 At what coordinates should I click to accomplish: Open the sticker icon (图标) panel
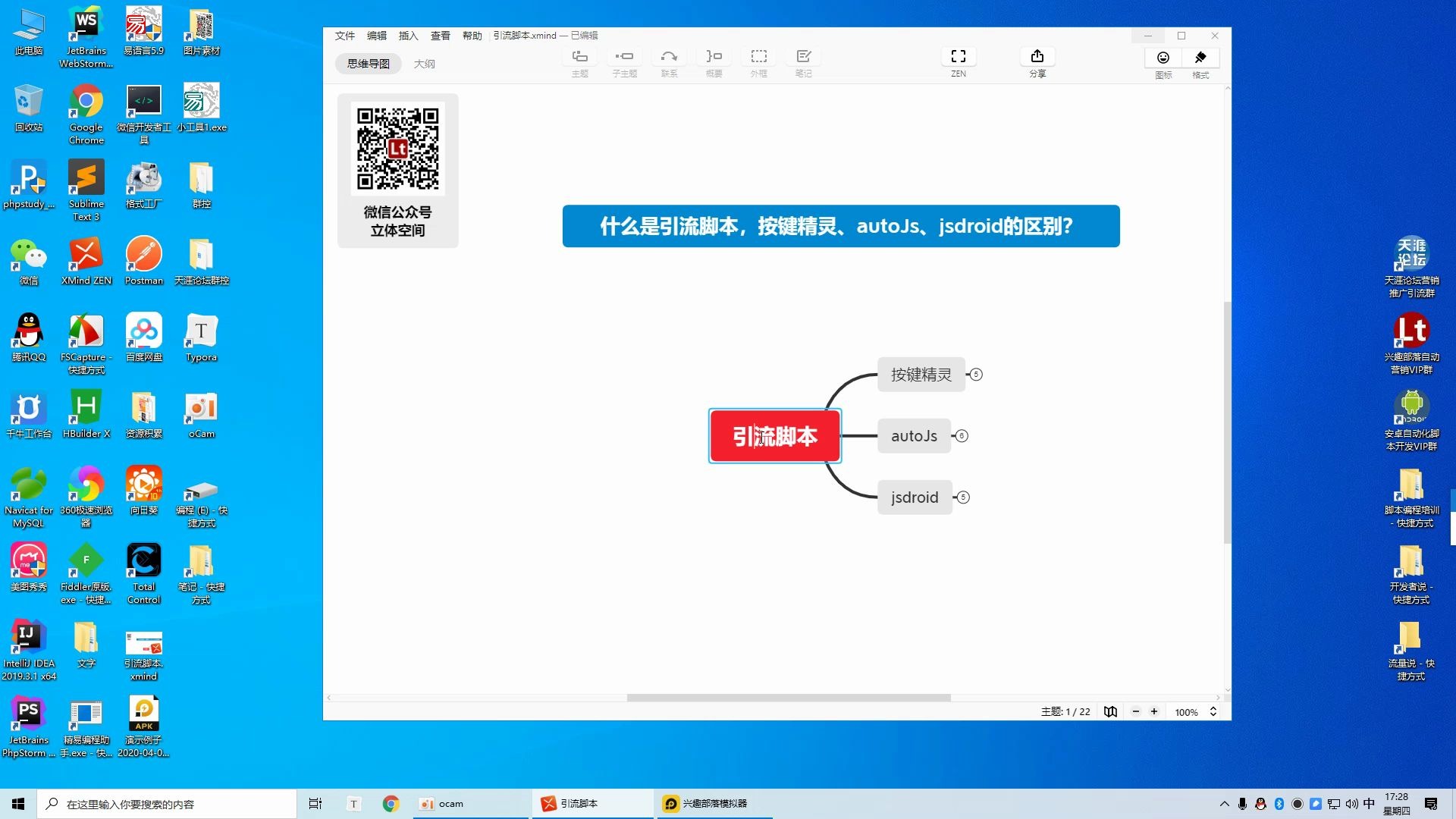pos(1163,58)
